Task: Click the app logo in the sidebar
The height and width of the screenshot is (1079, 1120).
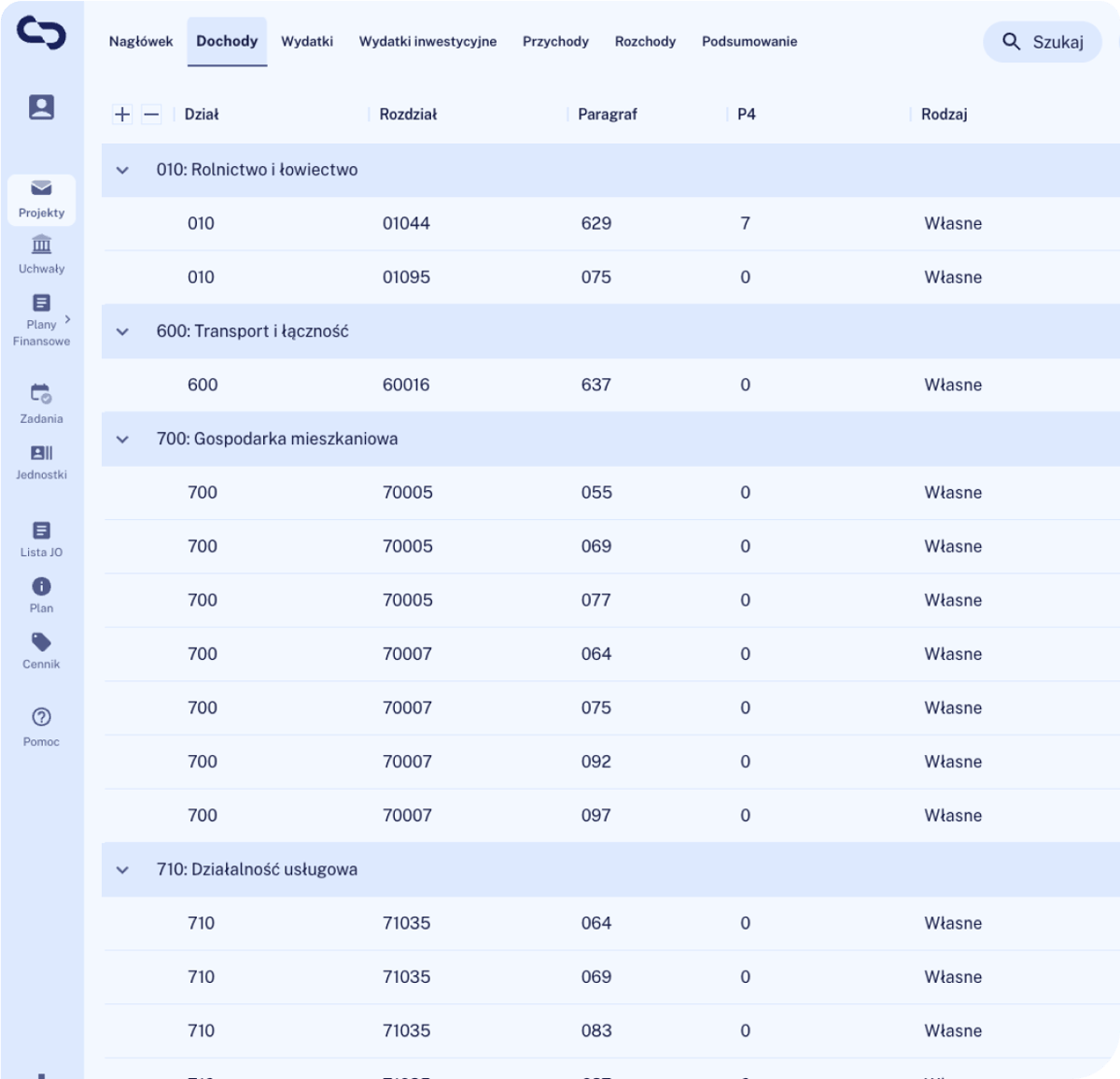Action: [41, 33]
